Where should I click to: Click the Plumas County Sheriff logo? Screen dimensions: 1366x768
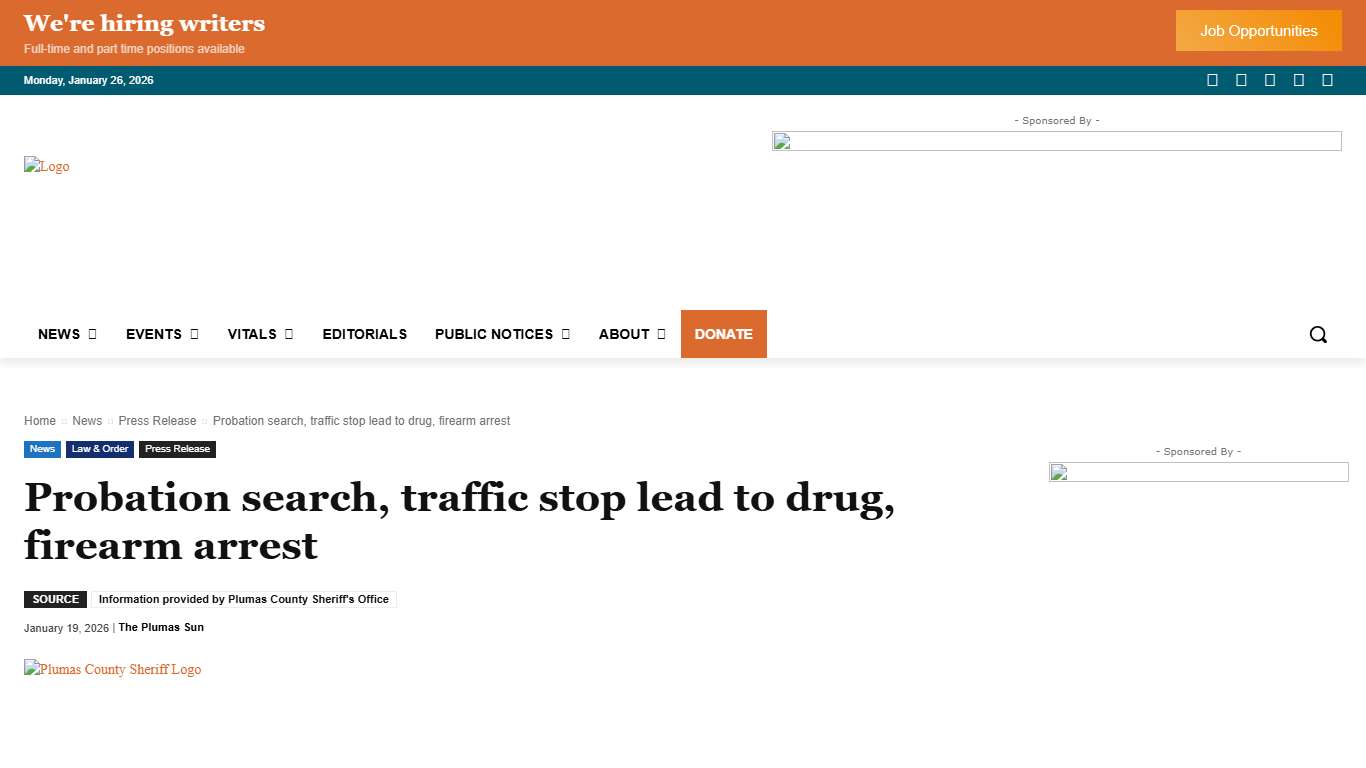click(112, 669)
